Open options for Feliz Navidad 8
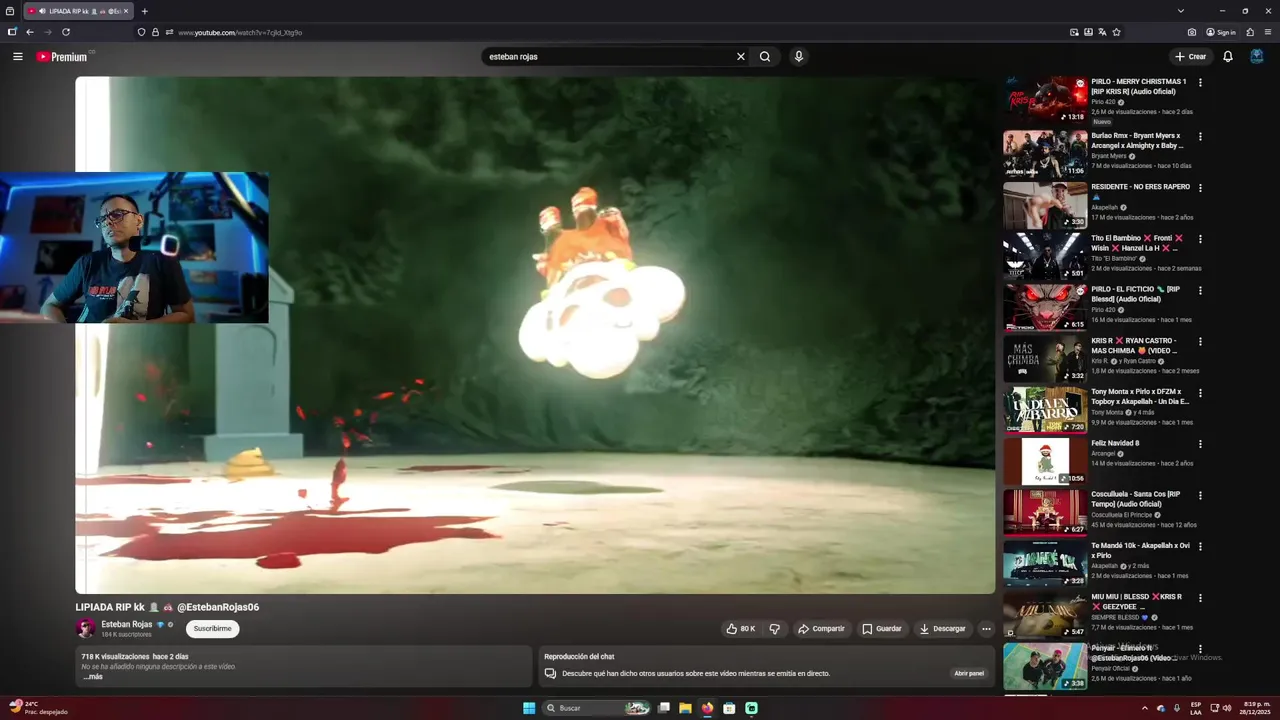Image resolution: width=1280 pixels, height=720 pixels. pos(1200,444)
